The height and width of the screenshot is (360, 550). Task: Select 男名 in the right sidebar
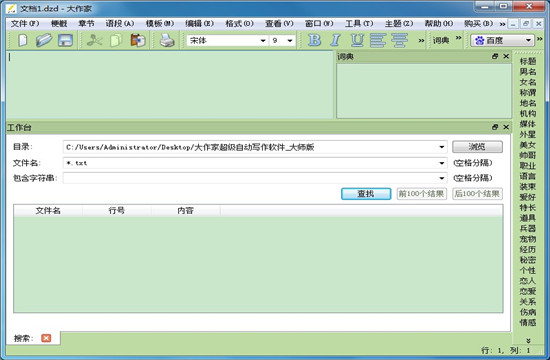pyautogui.click(x=528, y=72)
